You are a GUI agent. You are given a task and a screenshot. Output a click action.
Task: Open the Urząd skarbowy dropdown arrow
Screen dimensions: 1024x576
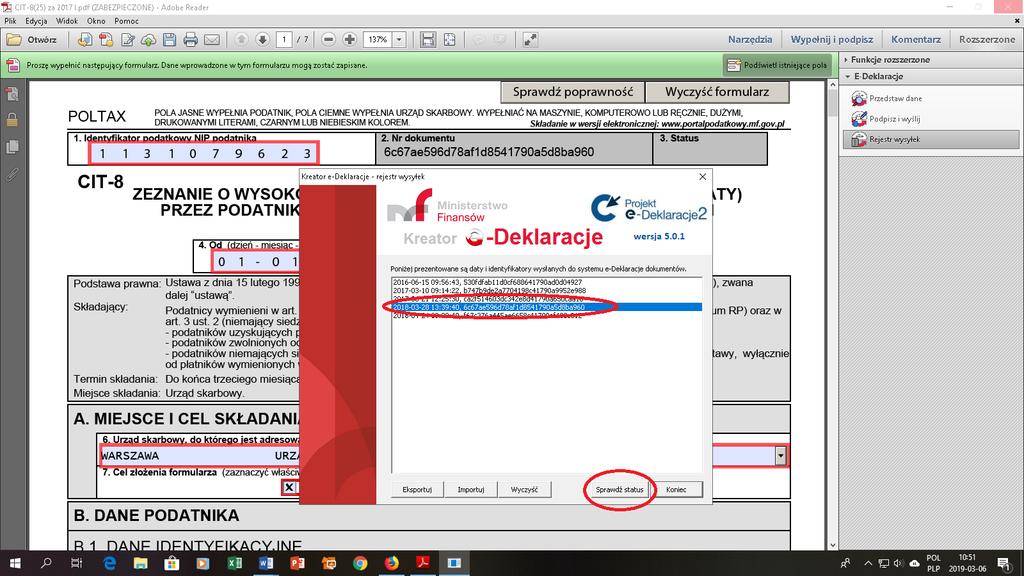780,456
